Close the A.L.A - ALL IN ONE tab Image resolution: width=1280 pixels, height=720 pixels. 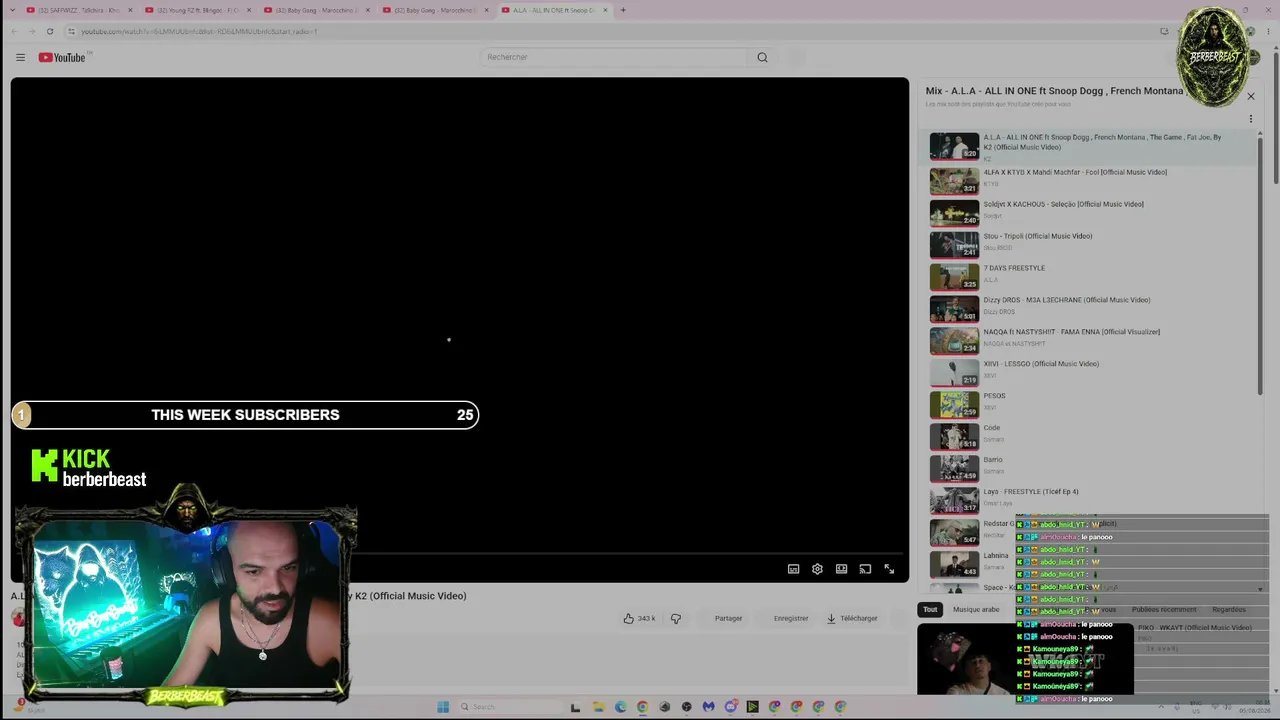(x=605, y=10)
